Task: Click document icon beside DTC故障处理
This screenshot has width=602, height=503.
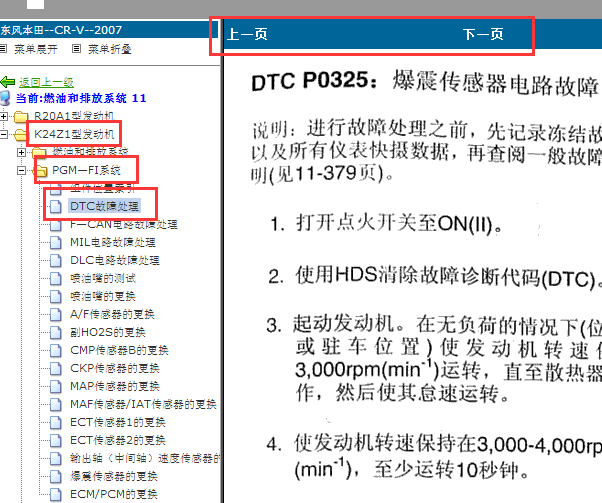Action: point(56,207)
